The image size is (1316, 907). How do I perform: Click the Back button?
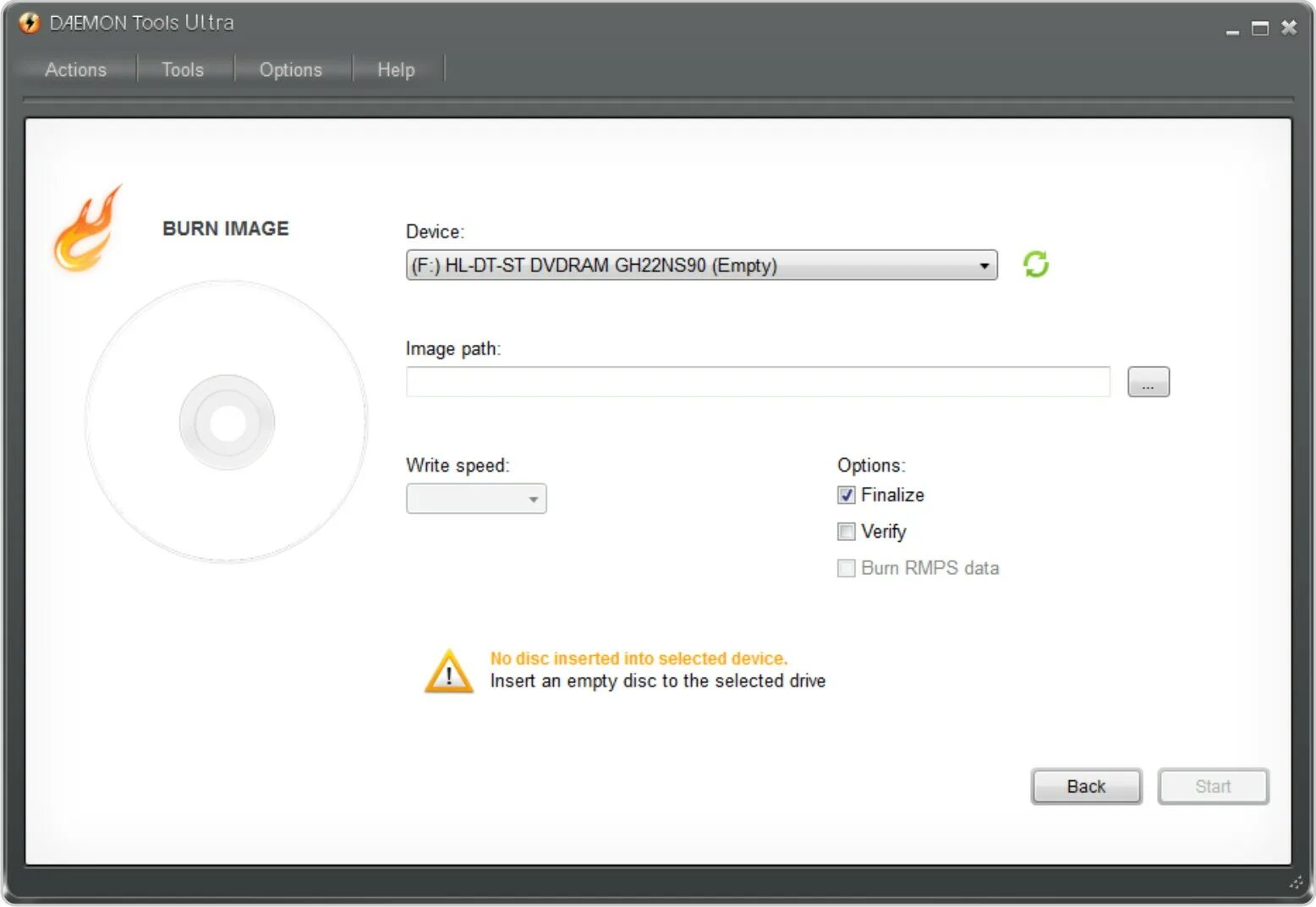(1086, 786)
